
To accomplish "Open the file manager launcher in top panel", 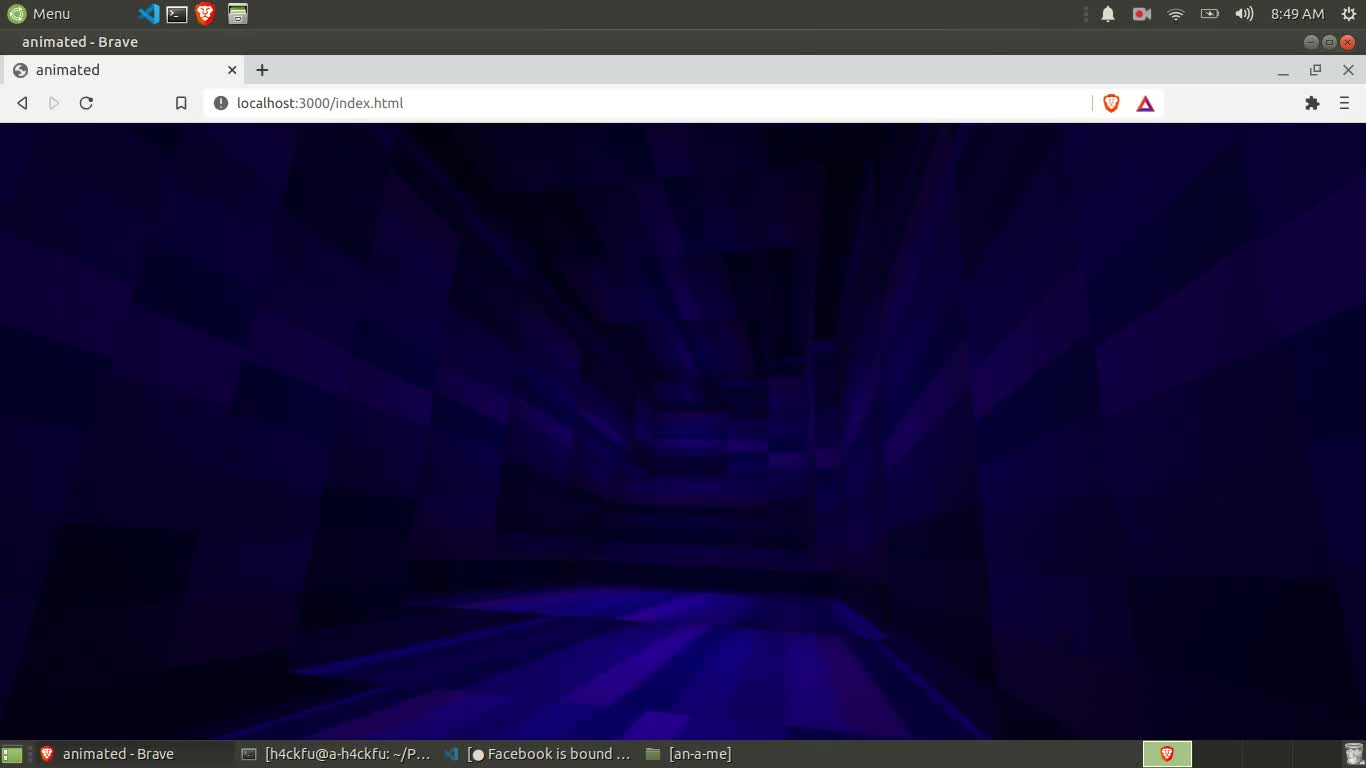I will (x=237, y=14).
